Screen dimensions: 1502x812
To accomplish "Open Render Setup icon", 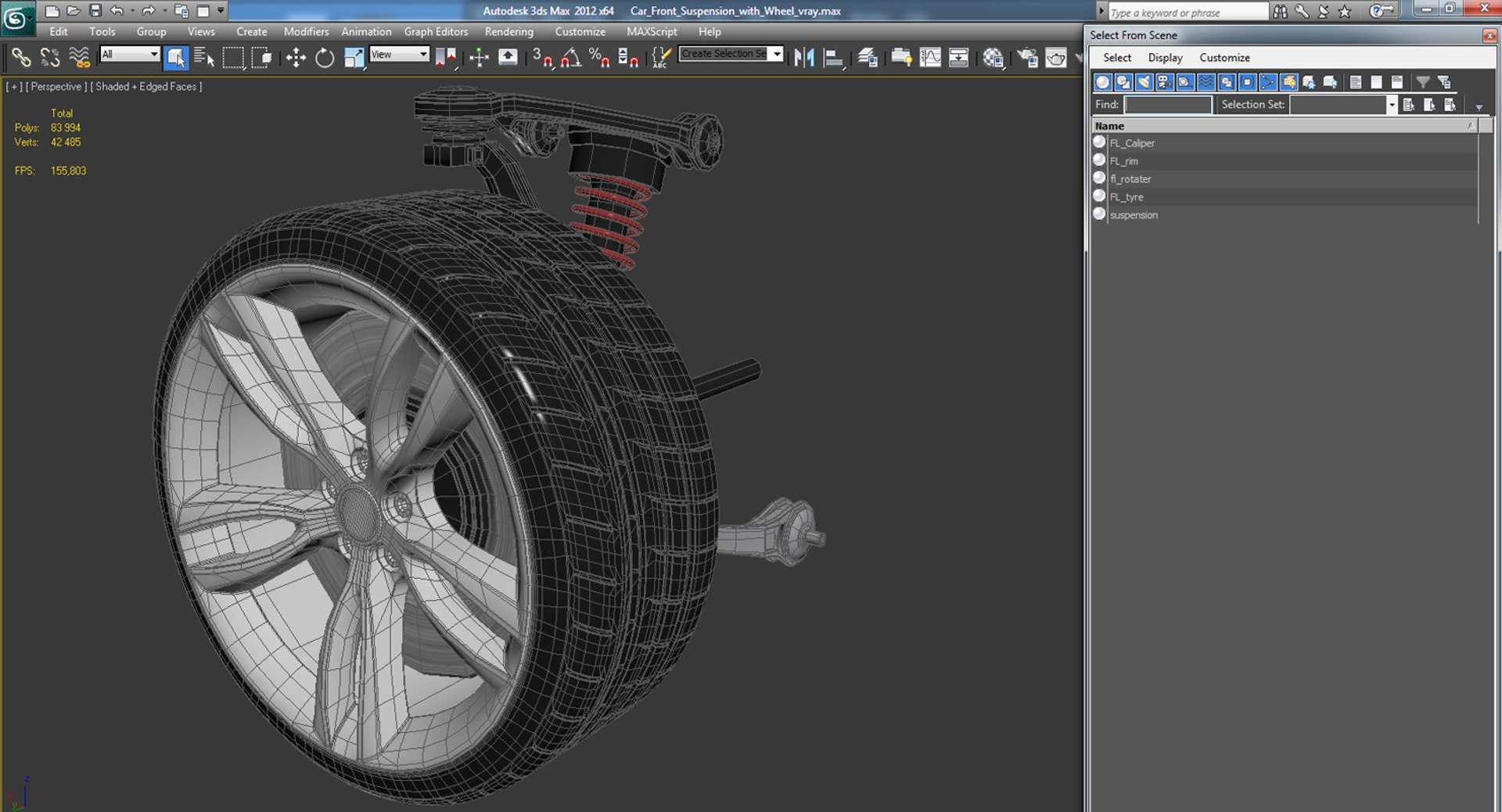I will point(1027,57).
